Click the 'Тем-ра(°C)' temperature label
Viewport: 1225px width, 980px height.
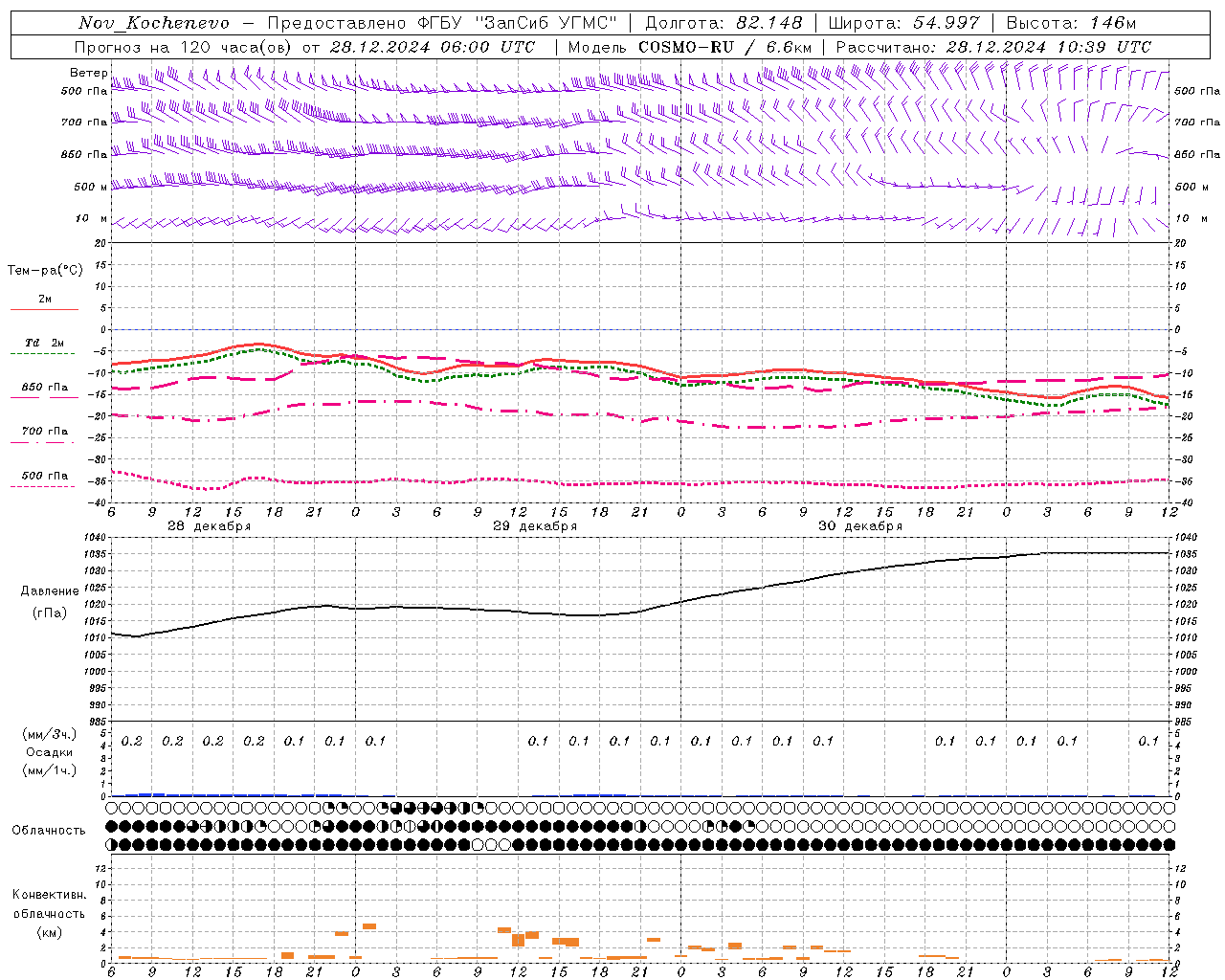pos(45,271)
